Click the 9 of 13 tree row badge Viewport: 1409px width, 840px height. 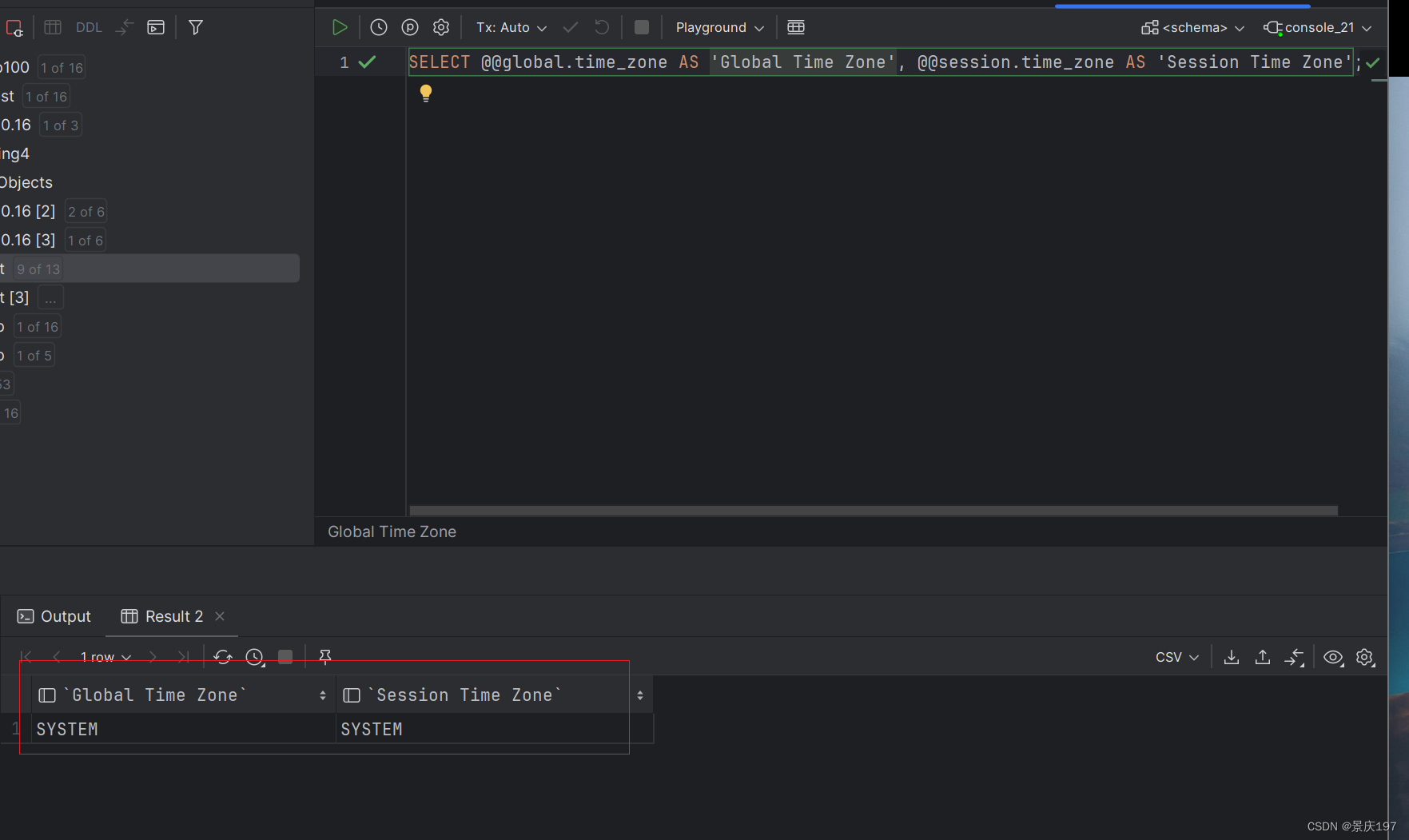38,269
